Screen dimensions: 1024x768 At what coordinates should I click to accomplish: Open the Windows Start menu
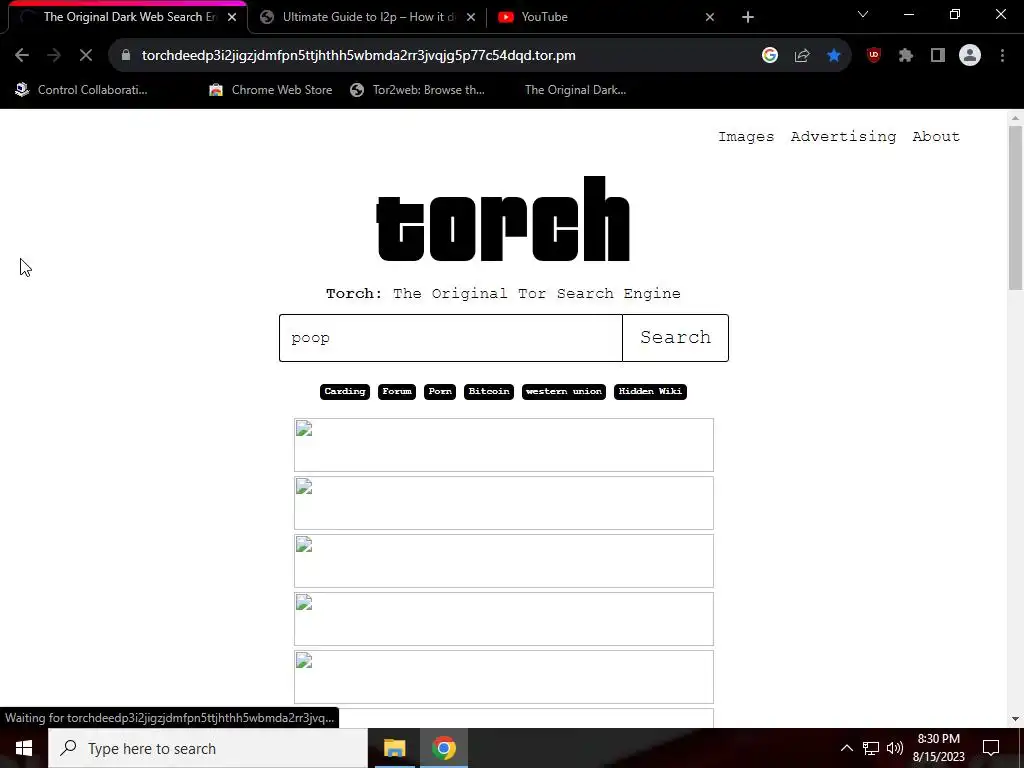[24, 748]
